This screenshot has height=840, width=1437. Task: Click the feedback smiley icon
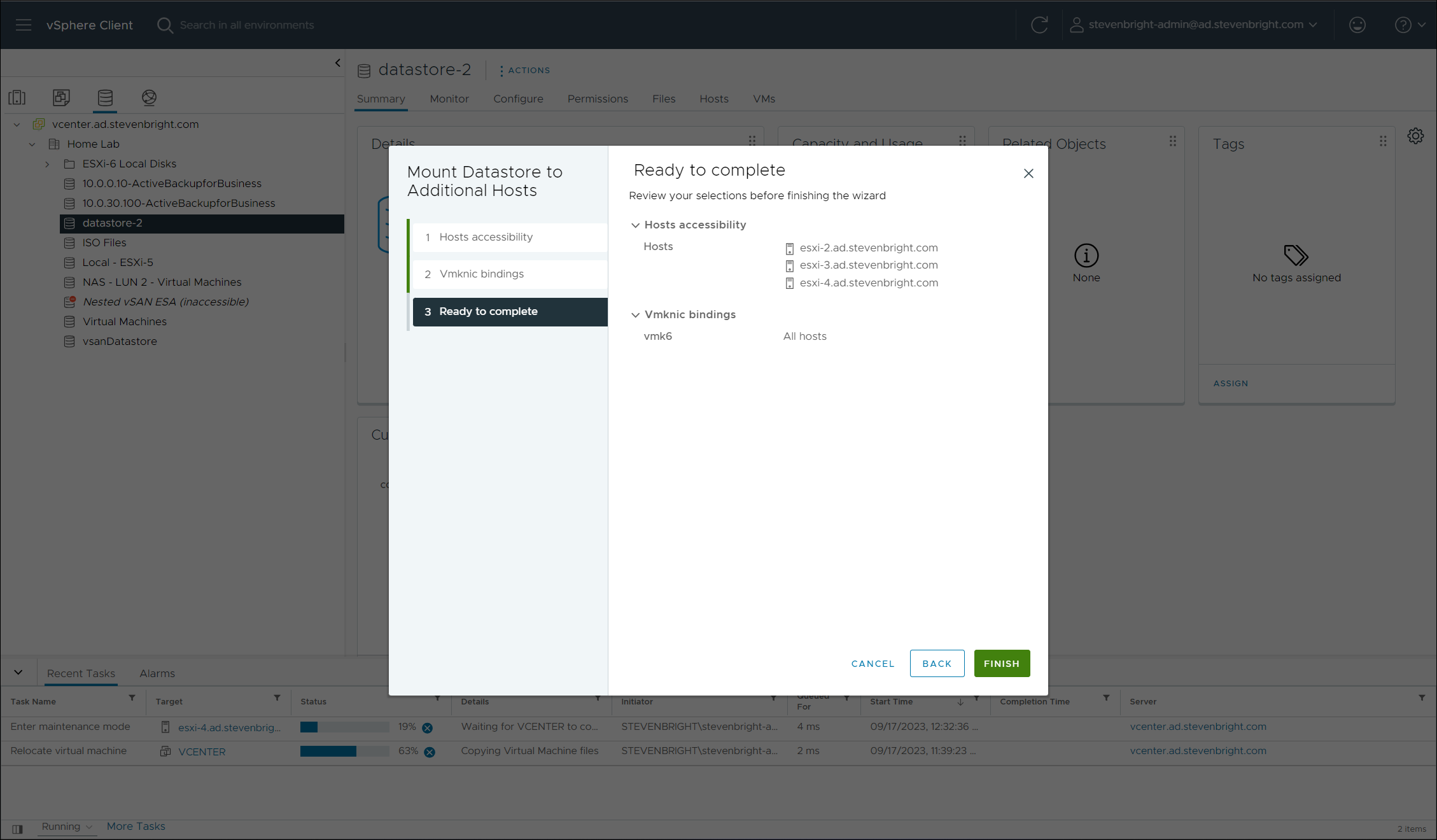pyautogui.click(x=1357, y=25)
